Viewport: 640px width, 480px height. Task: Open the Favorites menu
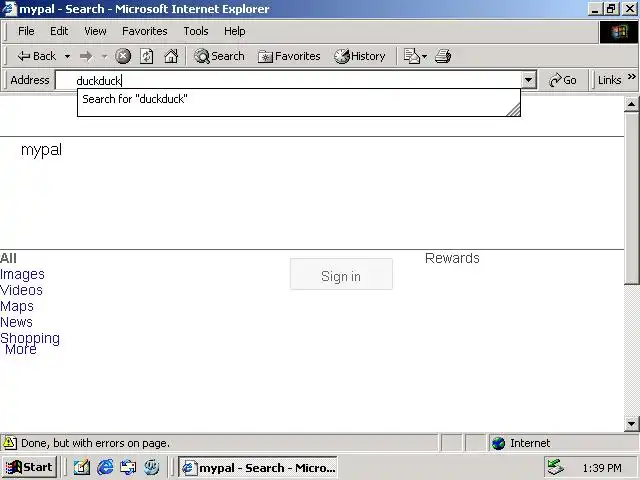point(144,31)
